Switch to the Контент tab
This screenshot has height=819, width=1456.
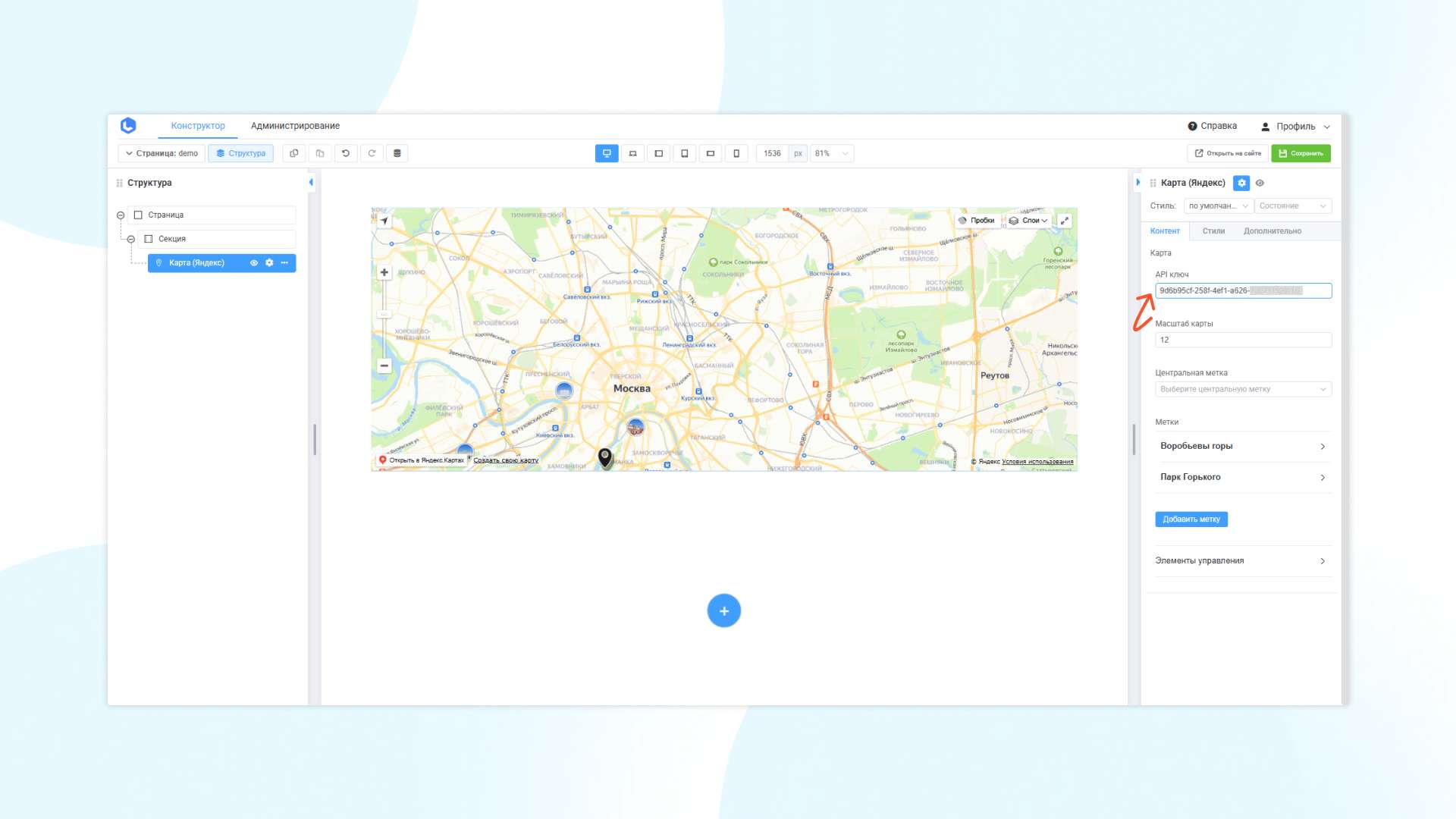(1165, 231)
